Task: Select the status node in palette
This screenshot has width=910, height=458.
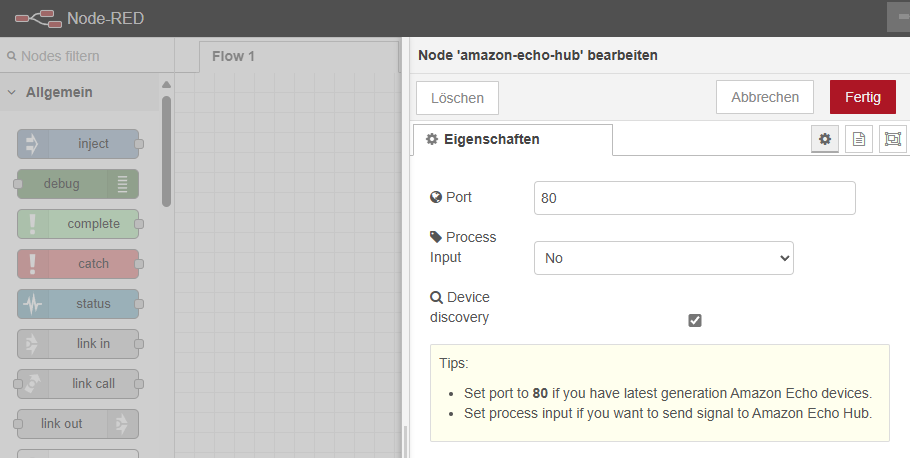Action: coord(78,304)
